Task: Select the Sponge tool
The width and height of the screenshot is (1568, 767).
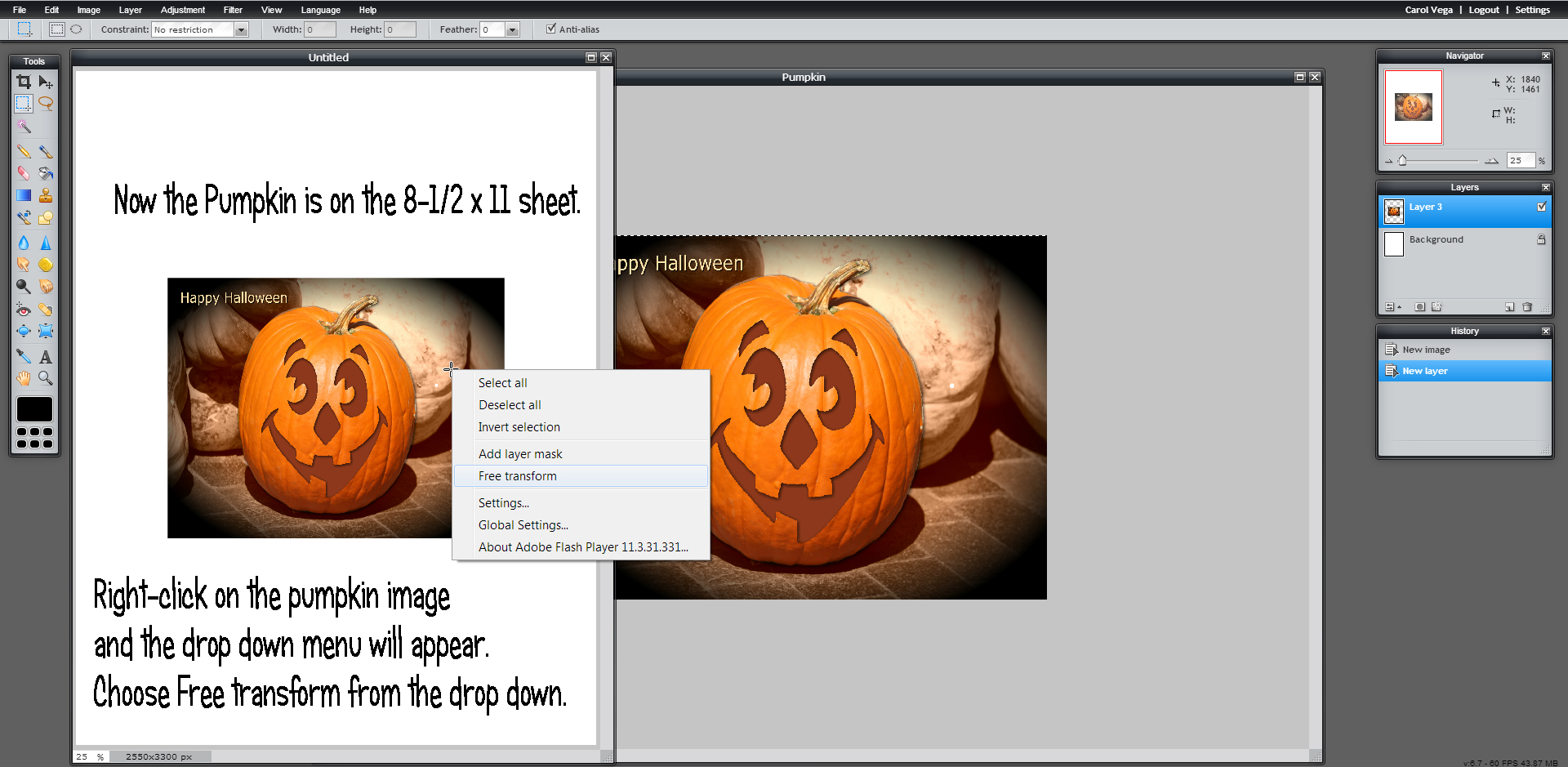Action: [x=46, y=265]
